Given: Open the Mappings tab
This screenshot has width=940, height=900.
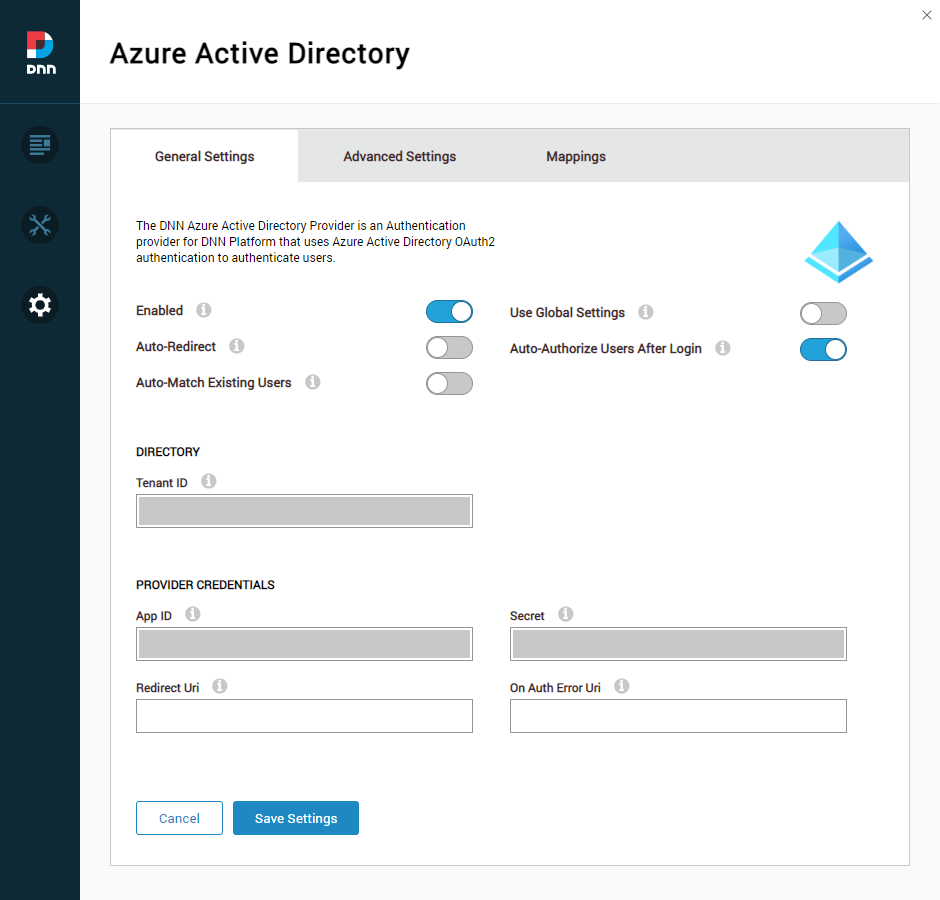Looking at the screenshot, I should click(576, 156).
